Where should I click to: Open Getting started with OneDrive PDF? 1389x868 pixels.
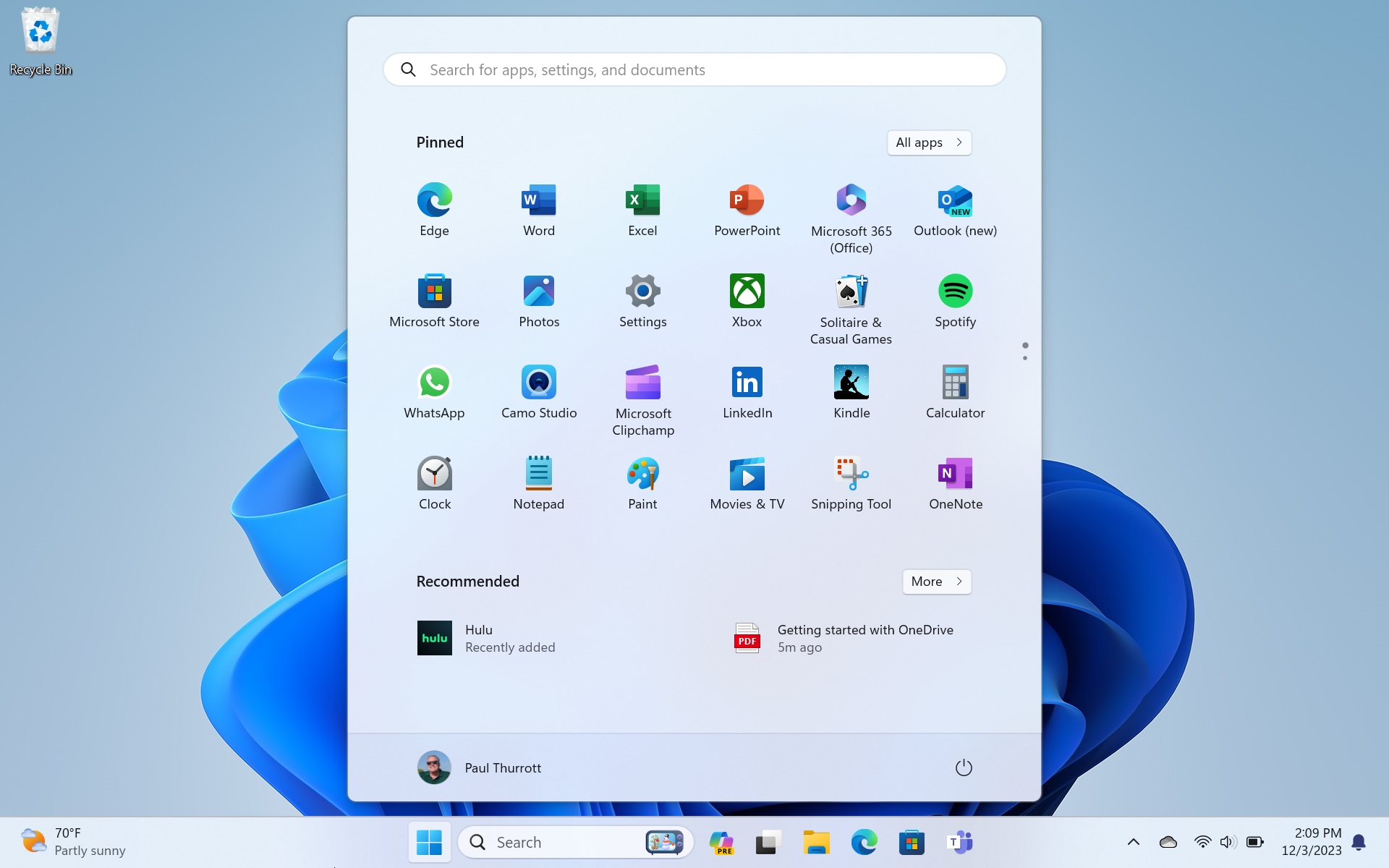click(844, 638)
